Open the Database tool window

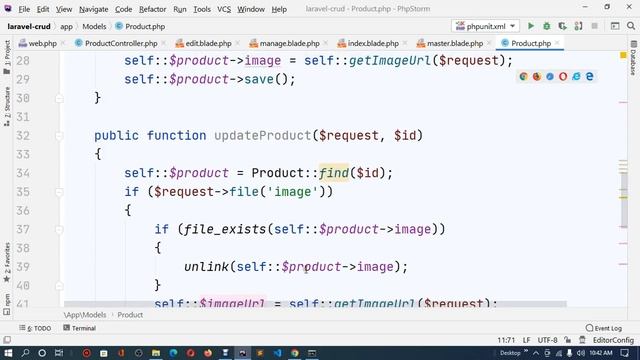(x=633, y=58)
